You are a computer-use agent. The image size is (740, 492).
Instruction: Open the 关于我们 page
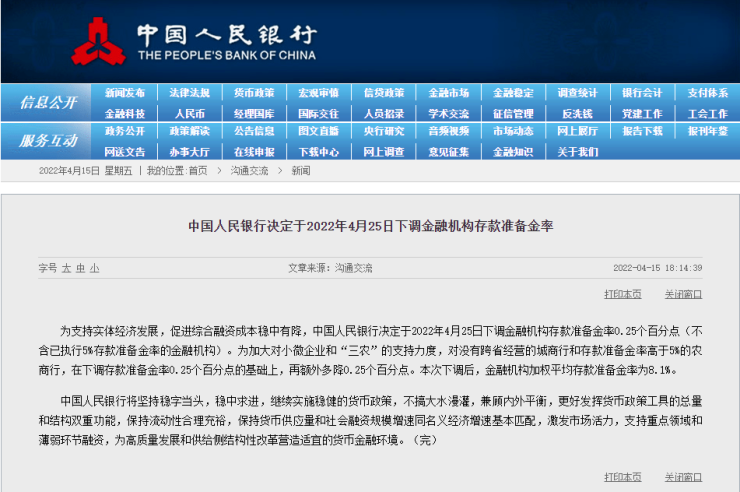[577, 152]
